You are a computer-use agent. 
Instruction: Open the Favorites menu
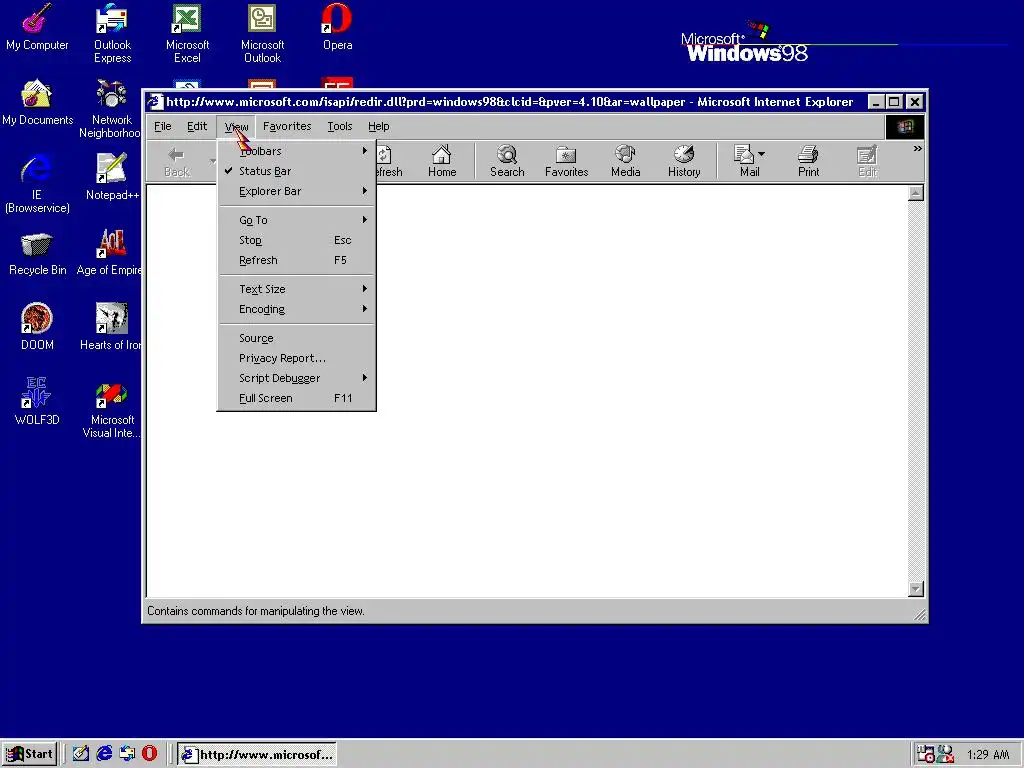click(287, 126)
